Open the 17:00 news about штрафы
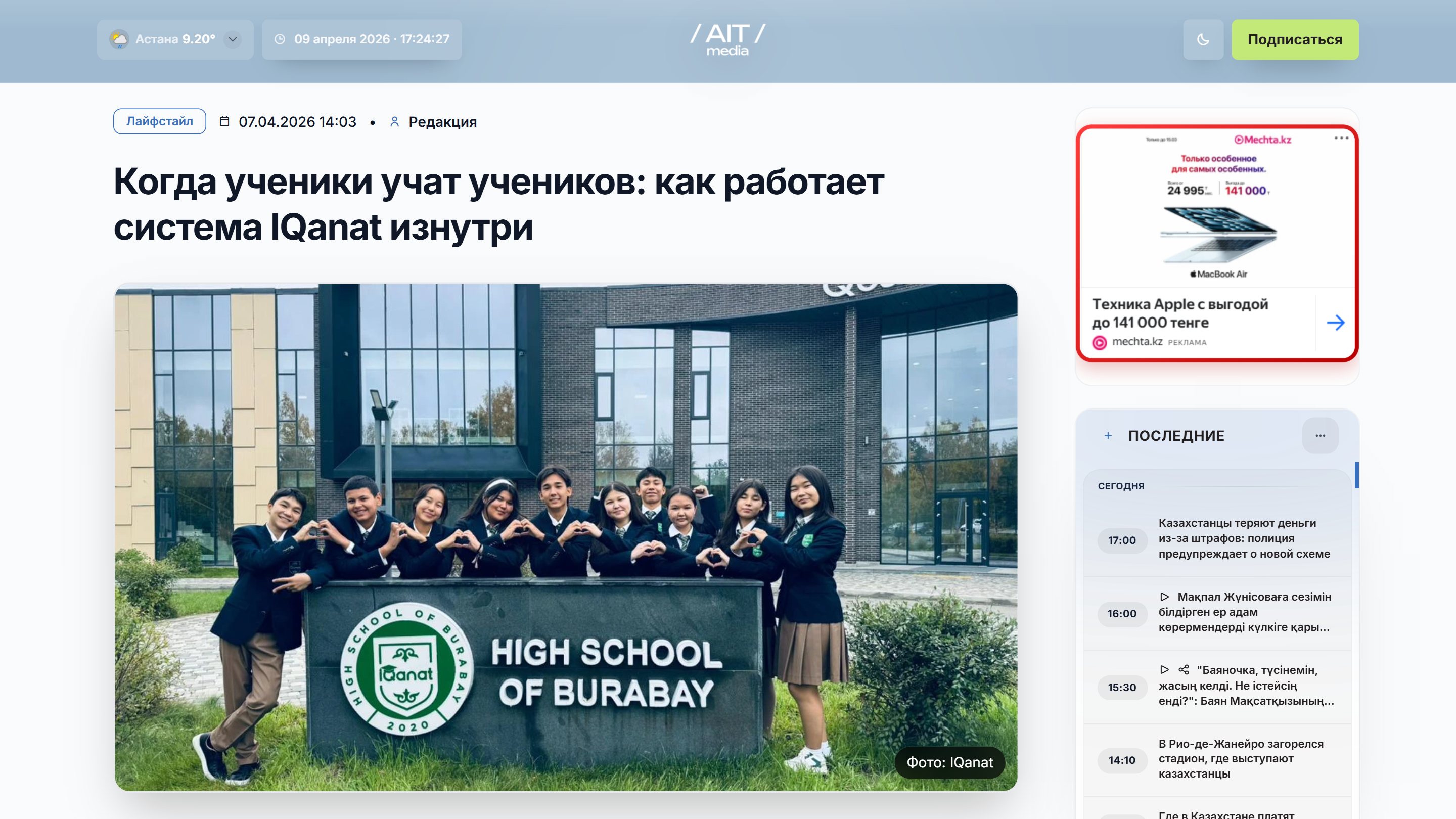This screenshot has width=1456, height=819. coord(1244,538)
